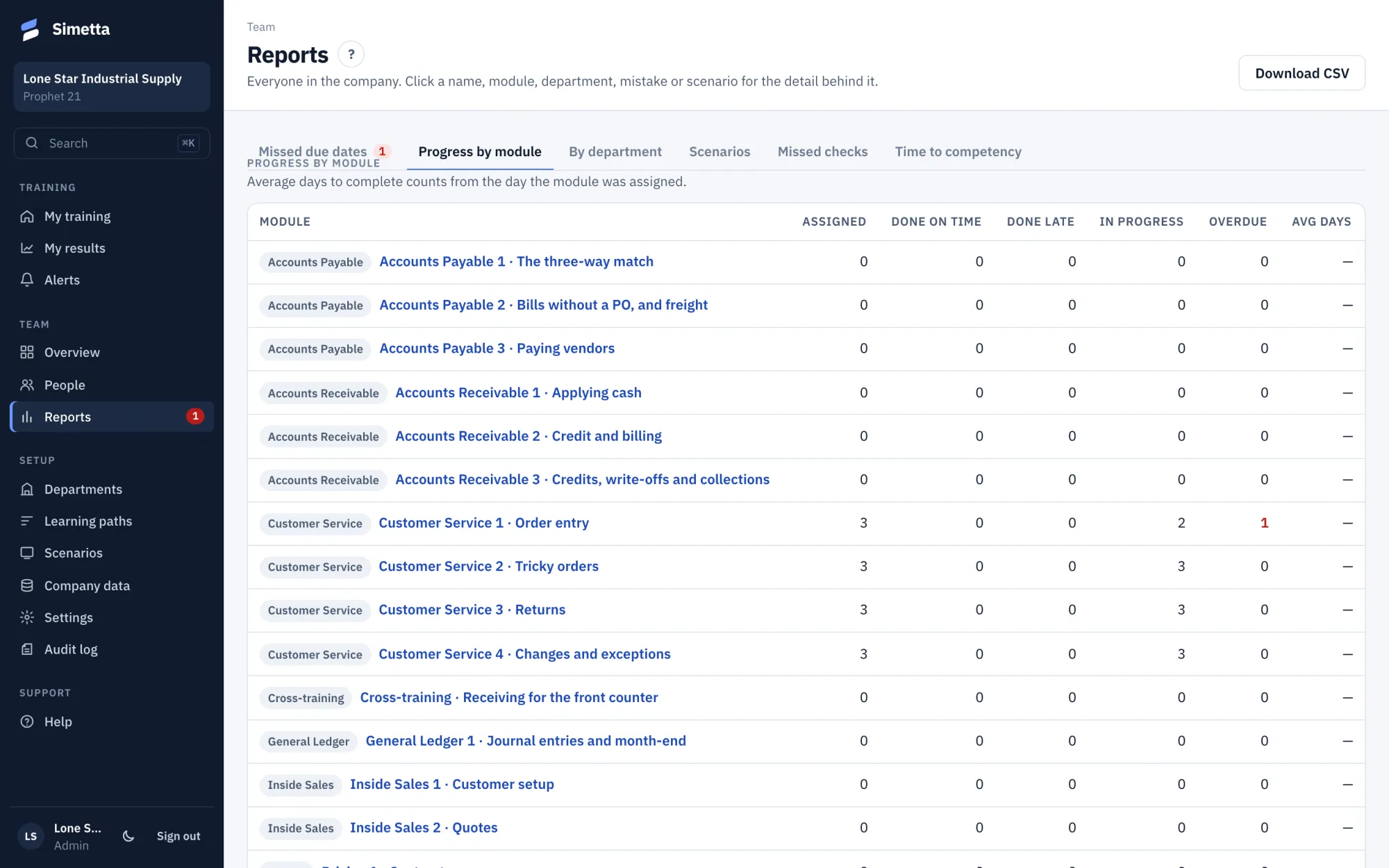Open Accounts Receivable 1 Applying cash
The height and width of the screenshot is (868, 1389).
[x=518, y=392]
